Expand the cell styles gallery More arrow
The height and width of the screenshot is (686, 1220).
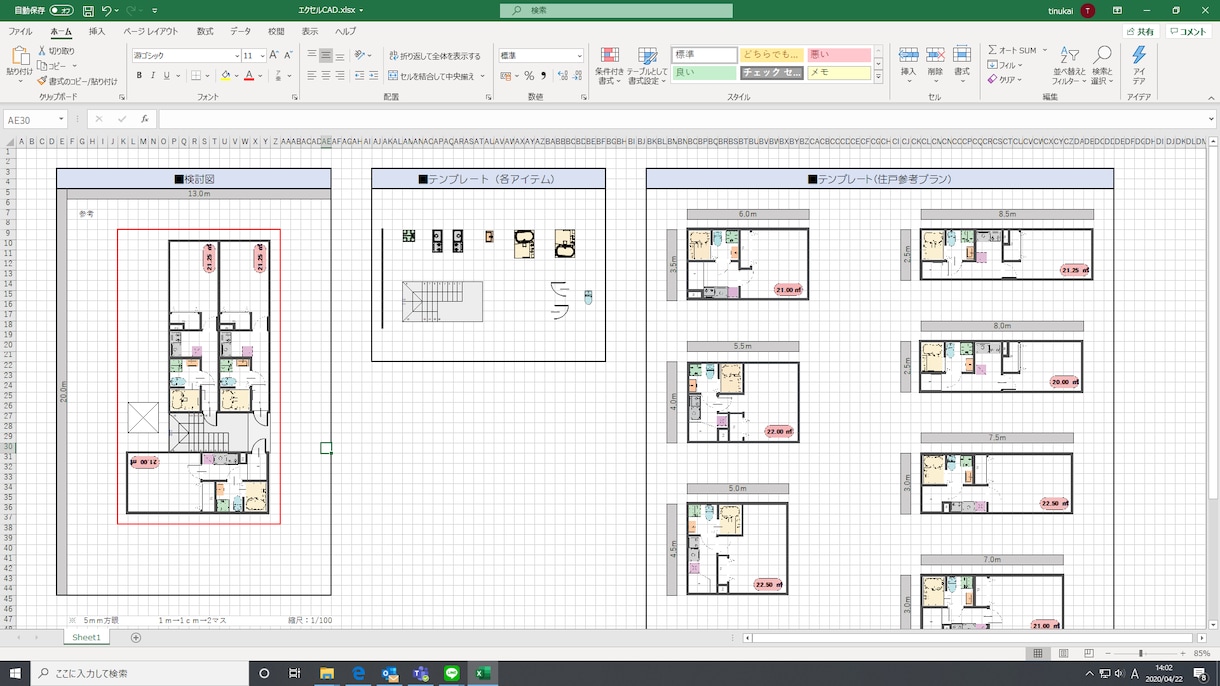(878, 77)
